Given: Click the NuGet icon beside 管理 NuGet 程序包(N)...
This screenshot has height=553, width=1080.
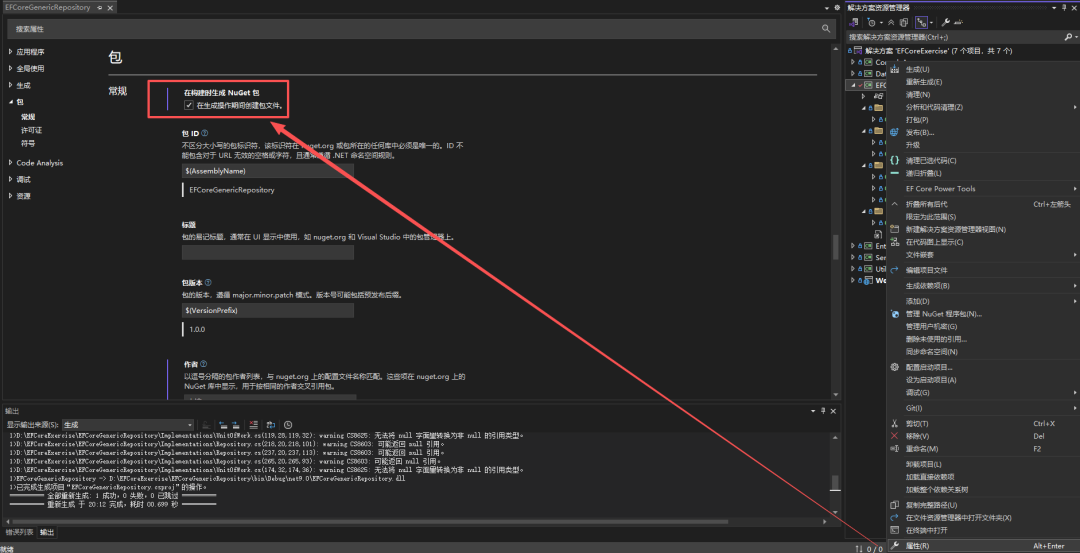Looking at the screenshot, I should click(x=895, y=314).
